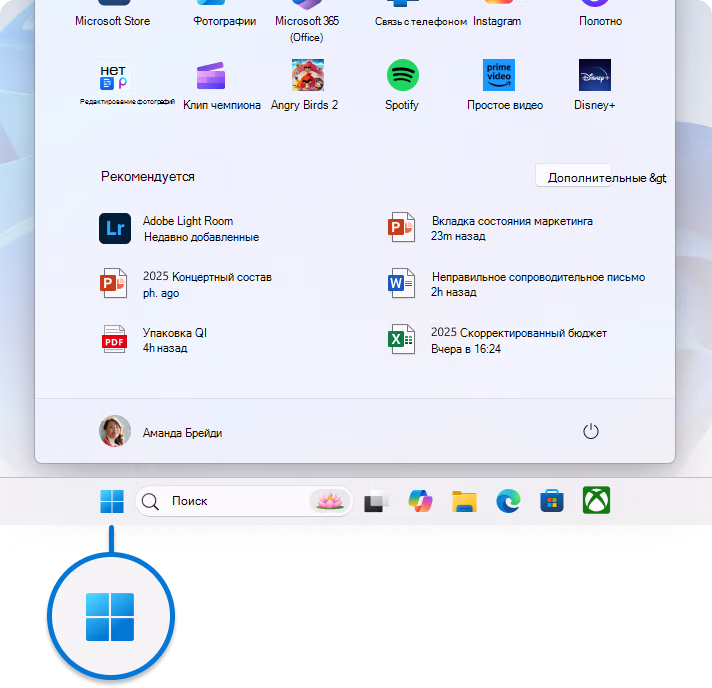Viewport: 712px width, 688px height.
Task: Open the Аманда Брейди account menu
Action: point(161,431)
